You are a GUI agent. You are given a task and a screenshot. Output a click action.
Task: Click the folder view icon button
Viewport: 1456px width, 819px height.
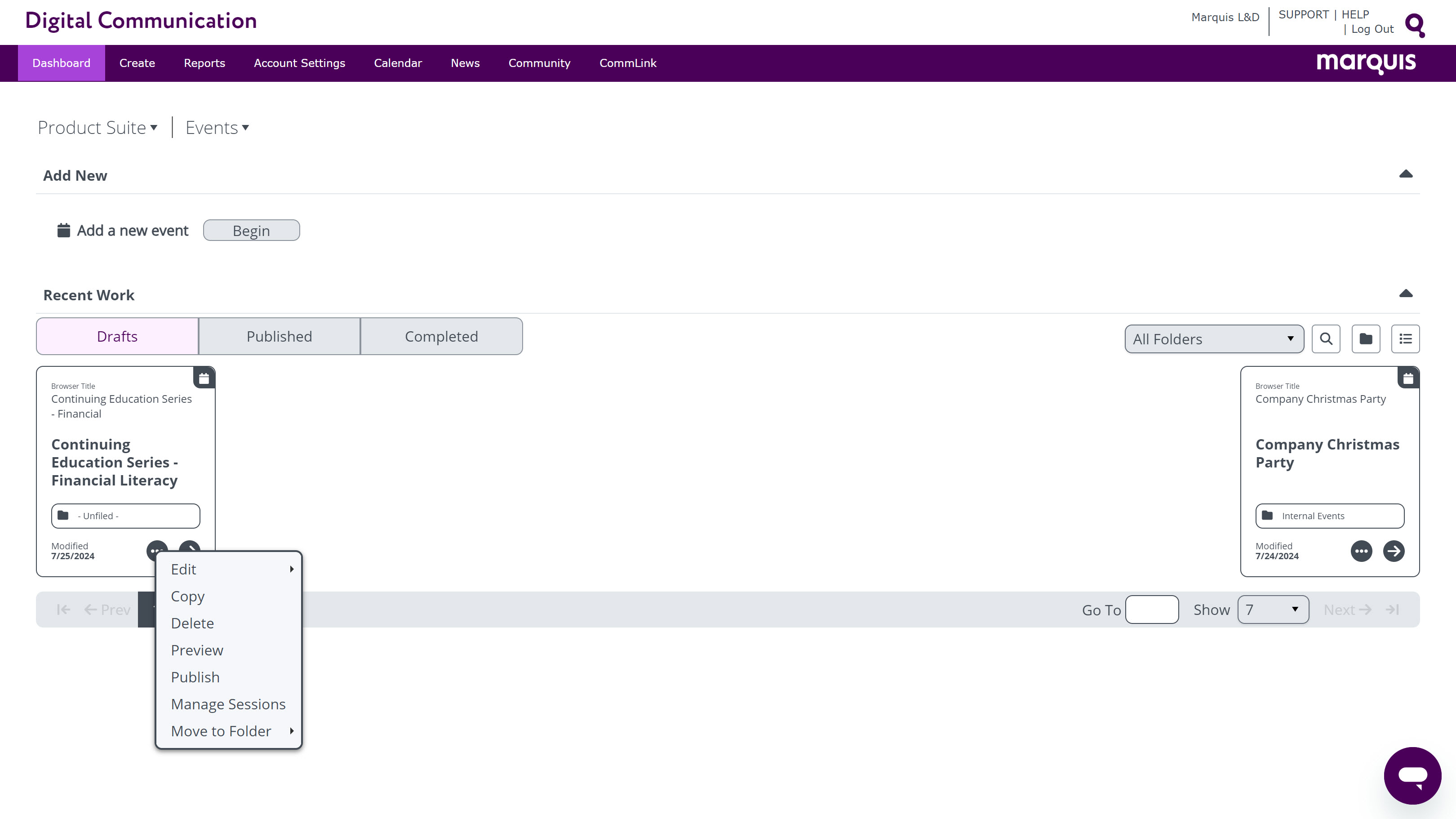[1366, 339]
